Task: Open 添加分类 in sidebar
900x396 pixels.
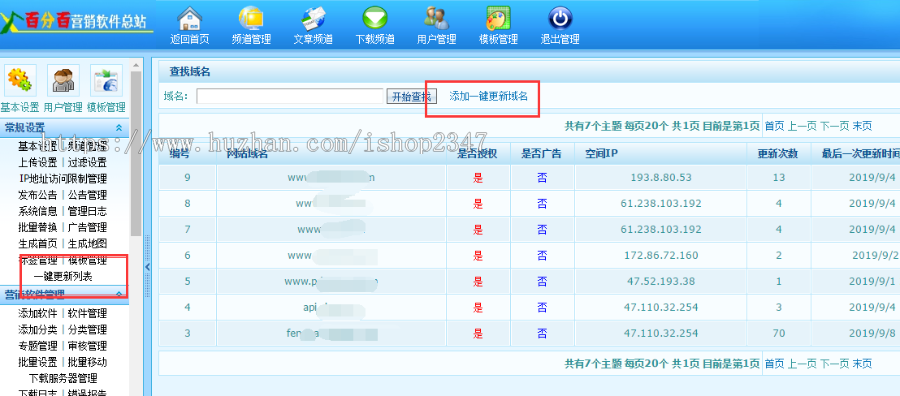Action: click(x=38, y=329)
